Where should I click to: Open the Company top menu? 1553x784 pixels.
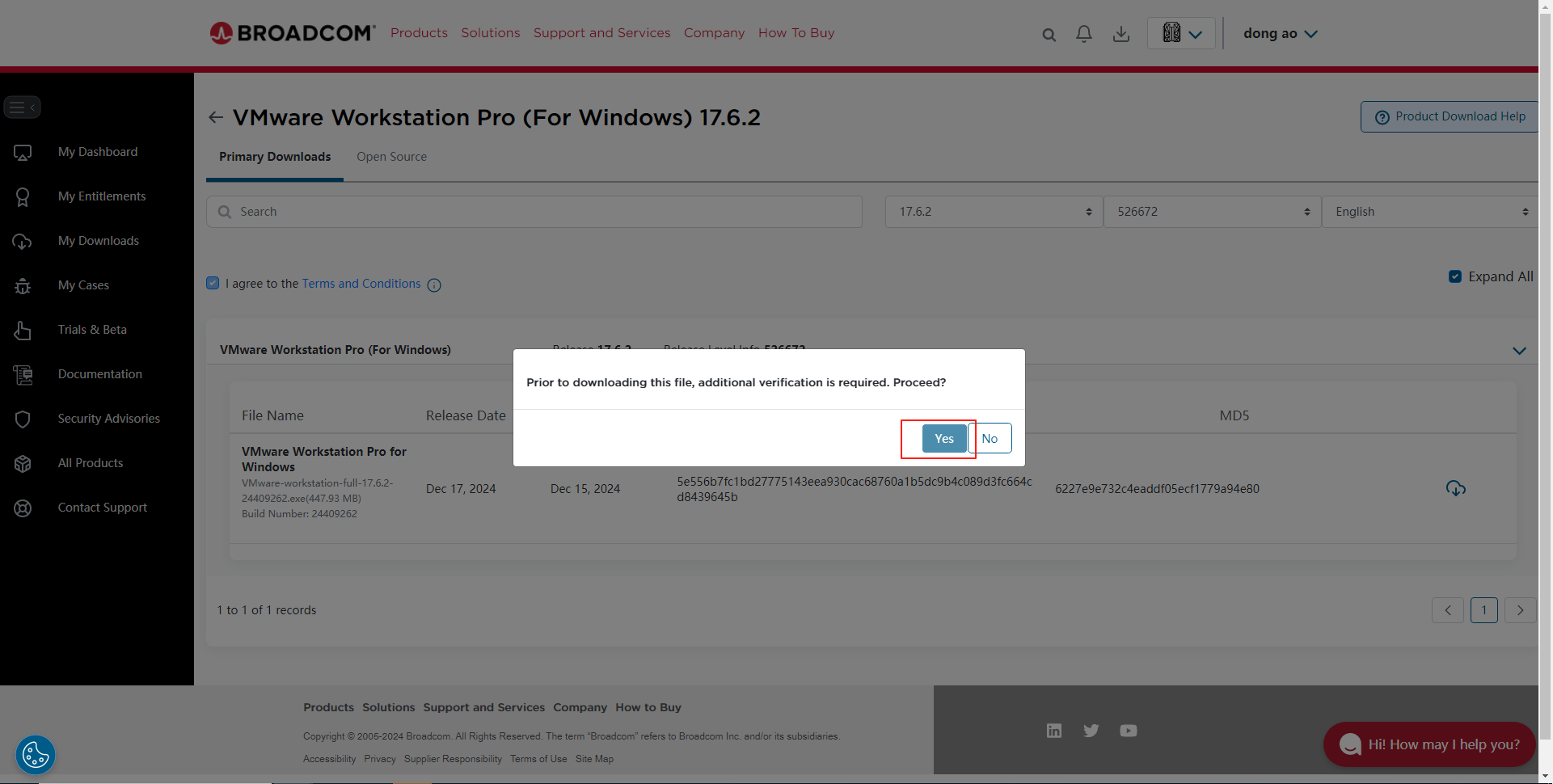pos(715,33)
